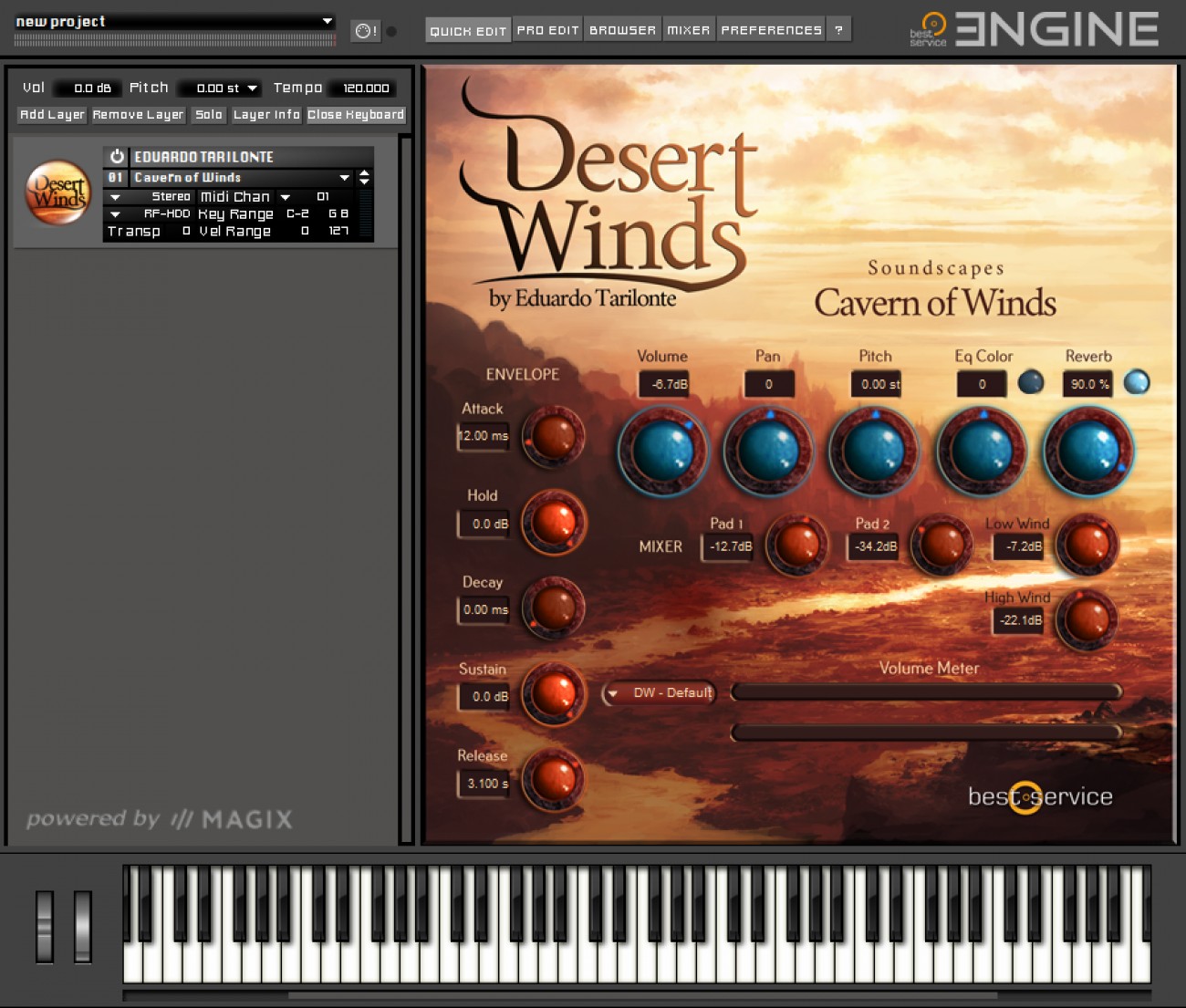Click the Pitch knob
1186x1008 pixels.
(873, 450)
